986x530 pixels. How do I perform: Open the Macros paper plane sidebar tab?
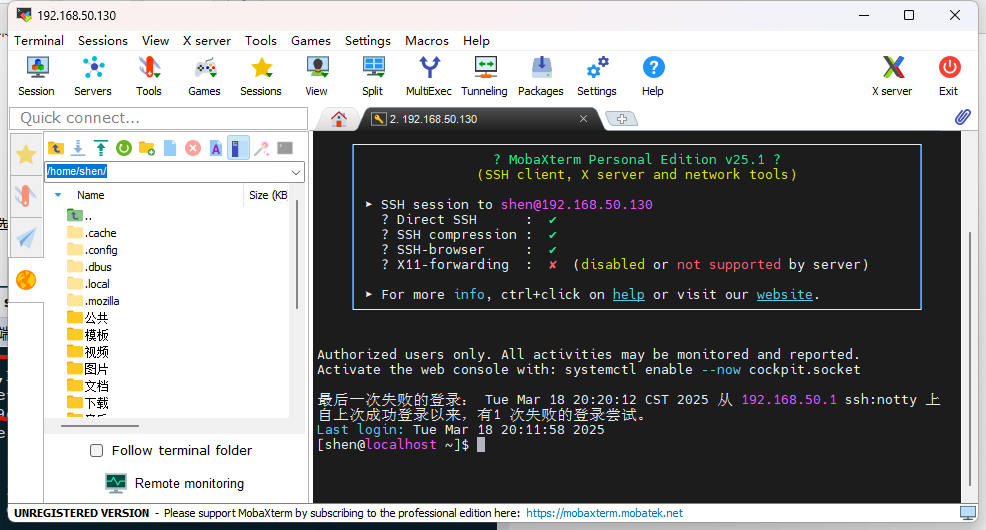(26, 238)
